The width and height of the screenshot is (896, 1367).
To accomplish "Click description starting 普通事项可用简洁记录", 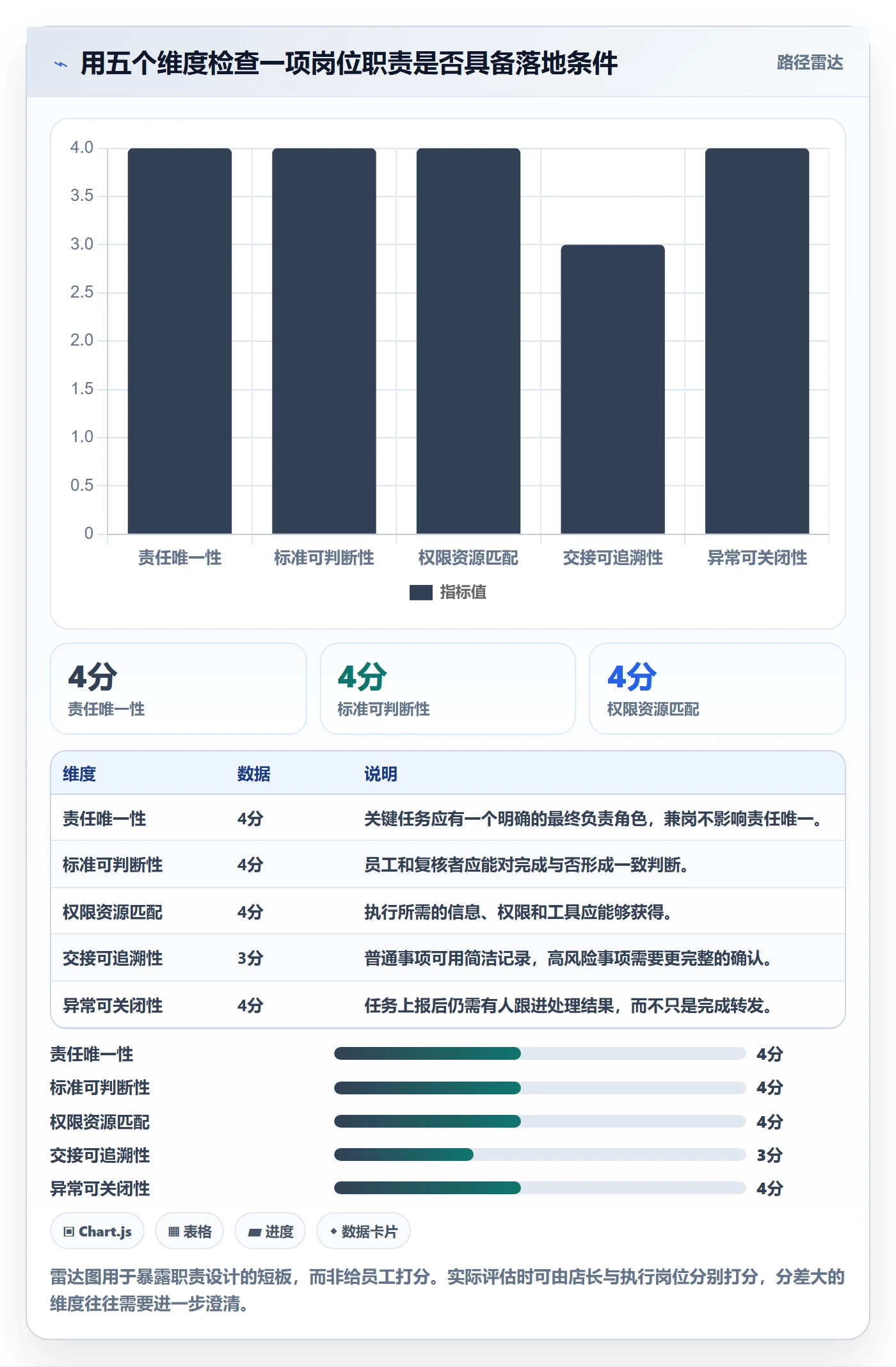I will [570, 958].
